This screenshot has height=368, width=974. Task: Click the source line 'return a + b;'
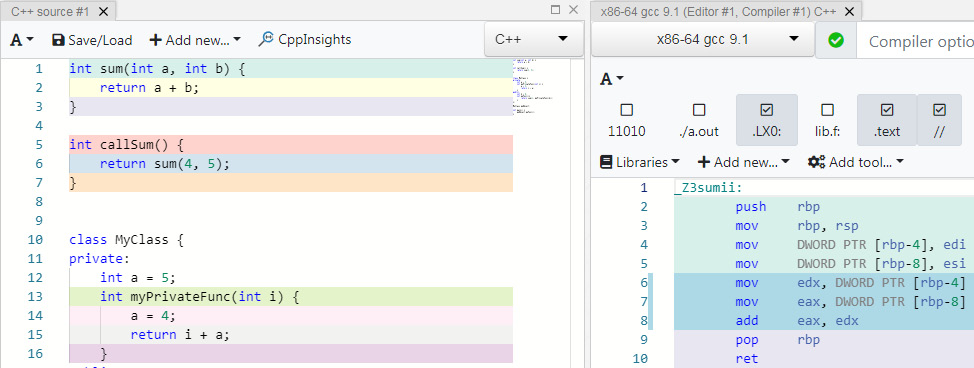pyautogui.click(x=149, y=88)
